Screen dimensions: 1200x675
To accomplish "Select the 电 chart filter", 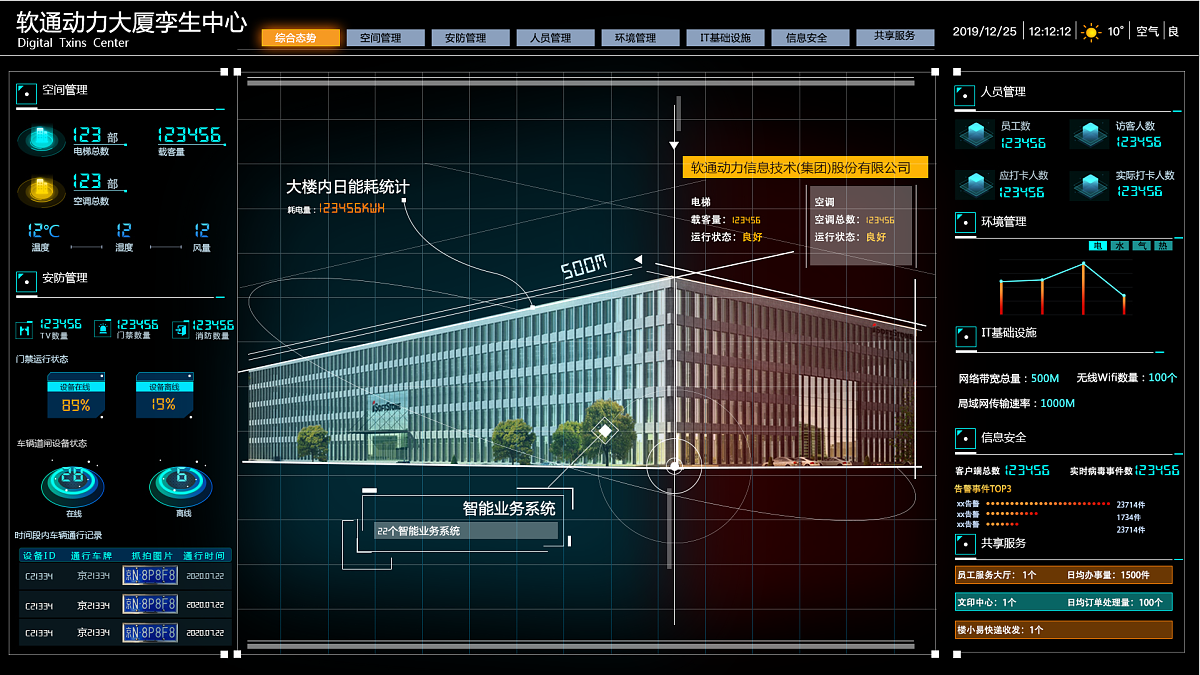I will (1098, 245).
